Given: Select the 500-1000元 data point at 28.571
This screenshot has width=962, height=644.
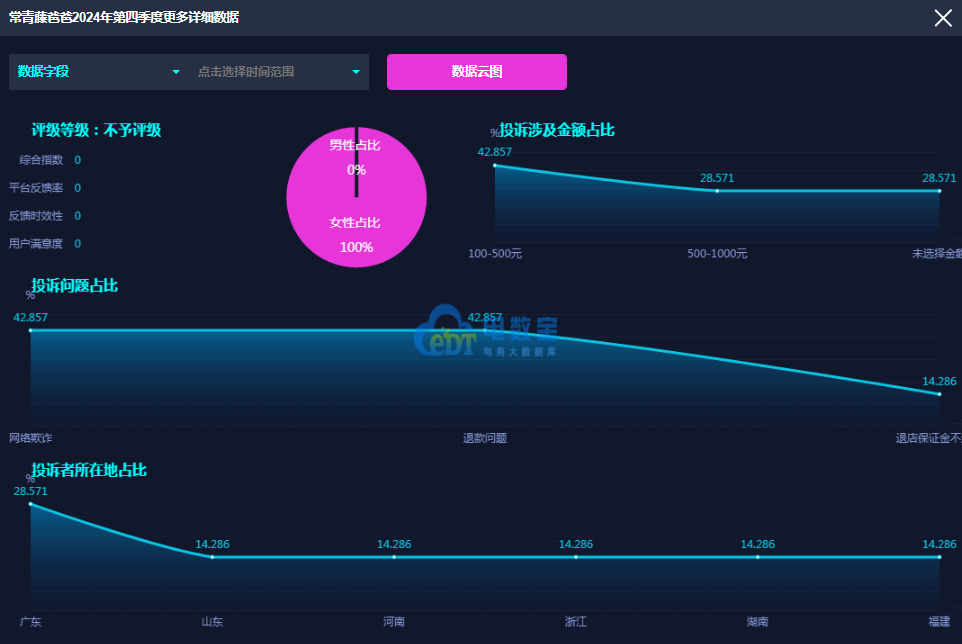Looking at the screenshot, I should point(717,190).
